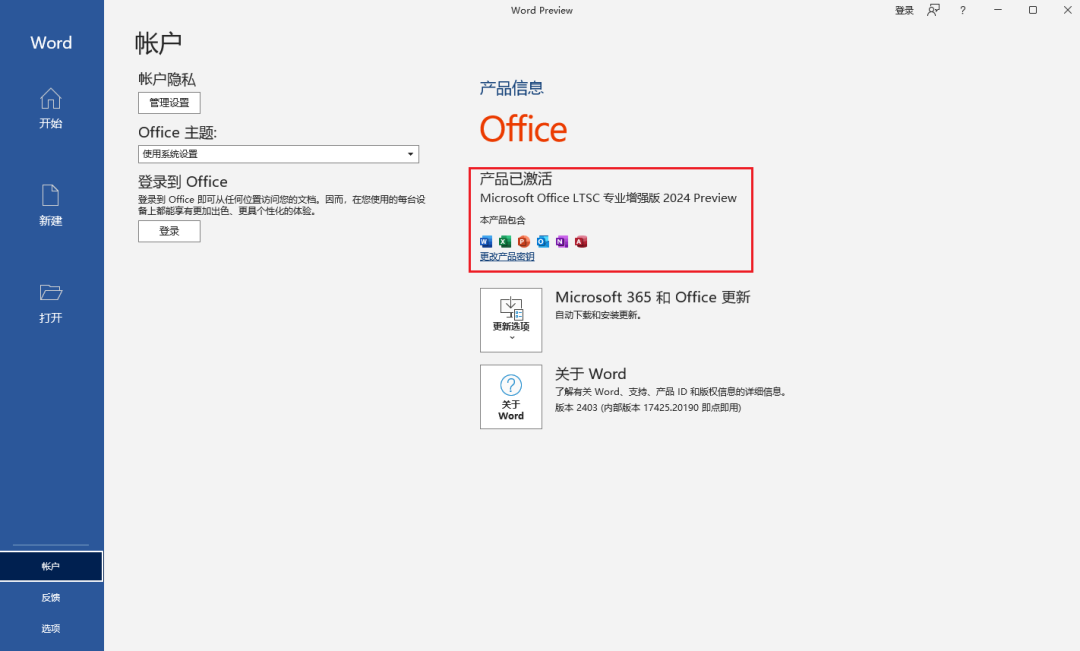The image size is (1080, 651).
Task: Click the 登录 button under 登录到 Office
Action: [169, 231]
